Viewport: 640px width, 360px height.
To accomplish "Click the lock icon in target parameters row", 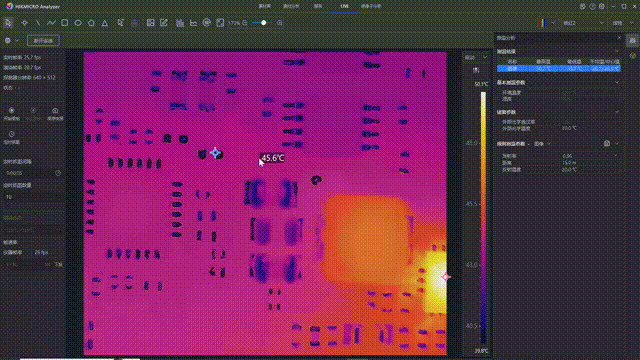I will [607, 143].
